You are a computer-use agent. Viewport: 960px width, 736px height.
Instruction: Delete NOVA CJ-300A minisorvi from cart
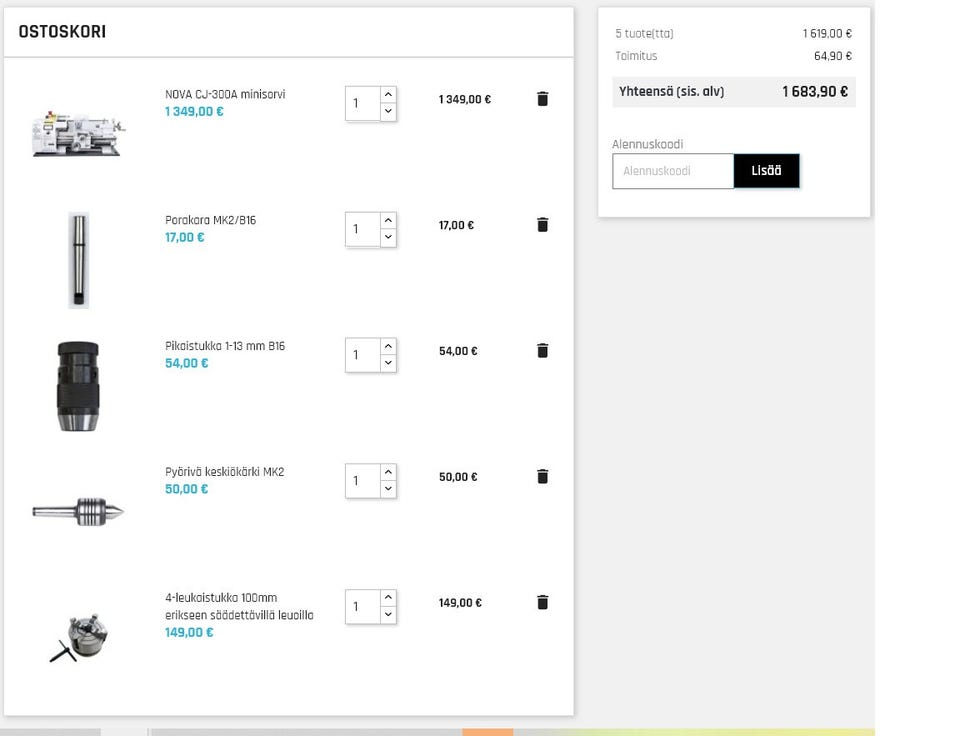coord(542,99)
